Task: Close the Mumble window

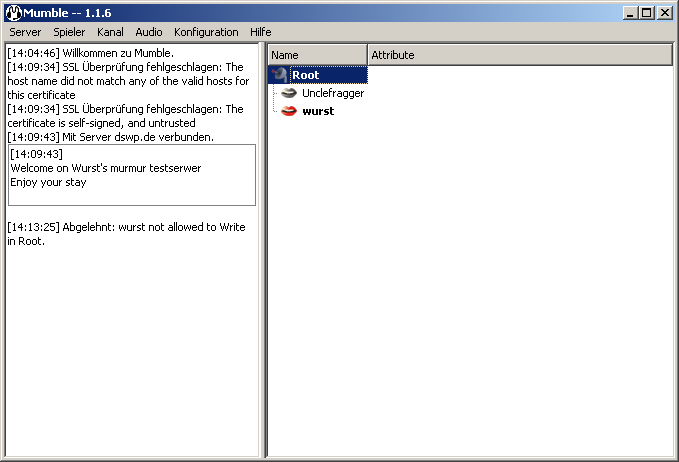Action: (x=664, y=13)
